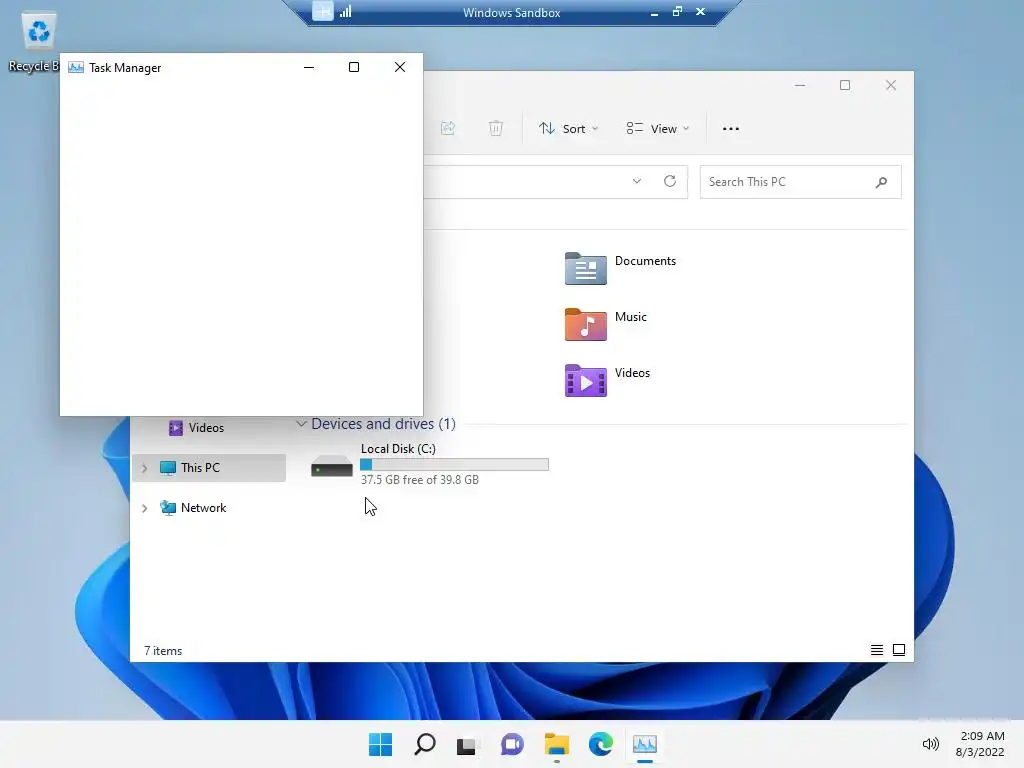Click the search magnifier icon in File Explorer
1024x768 pixels.
coord(881,182)
